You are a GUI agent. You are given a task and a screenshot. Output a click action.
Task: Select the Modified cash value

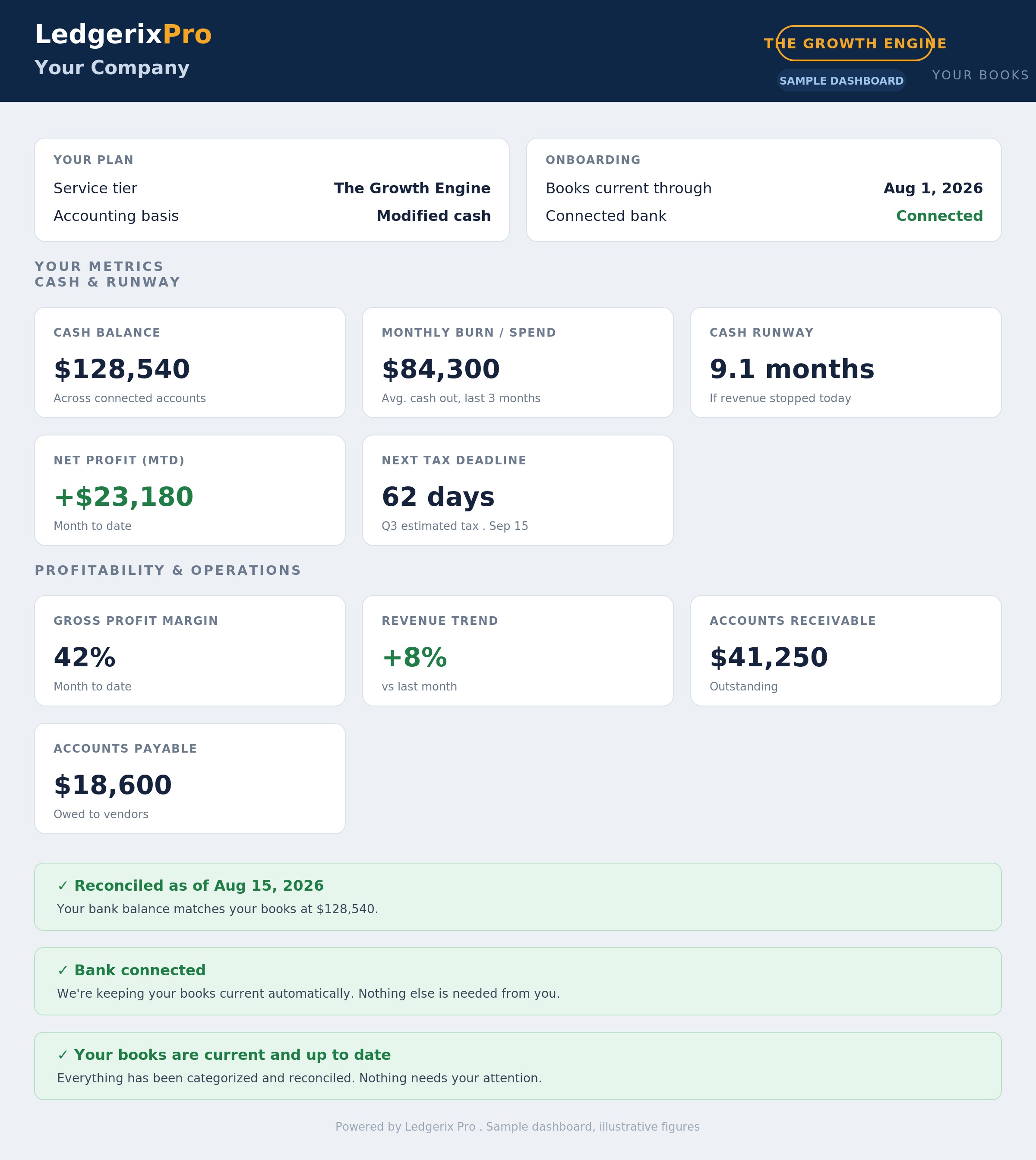[x=434, y=216]
